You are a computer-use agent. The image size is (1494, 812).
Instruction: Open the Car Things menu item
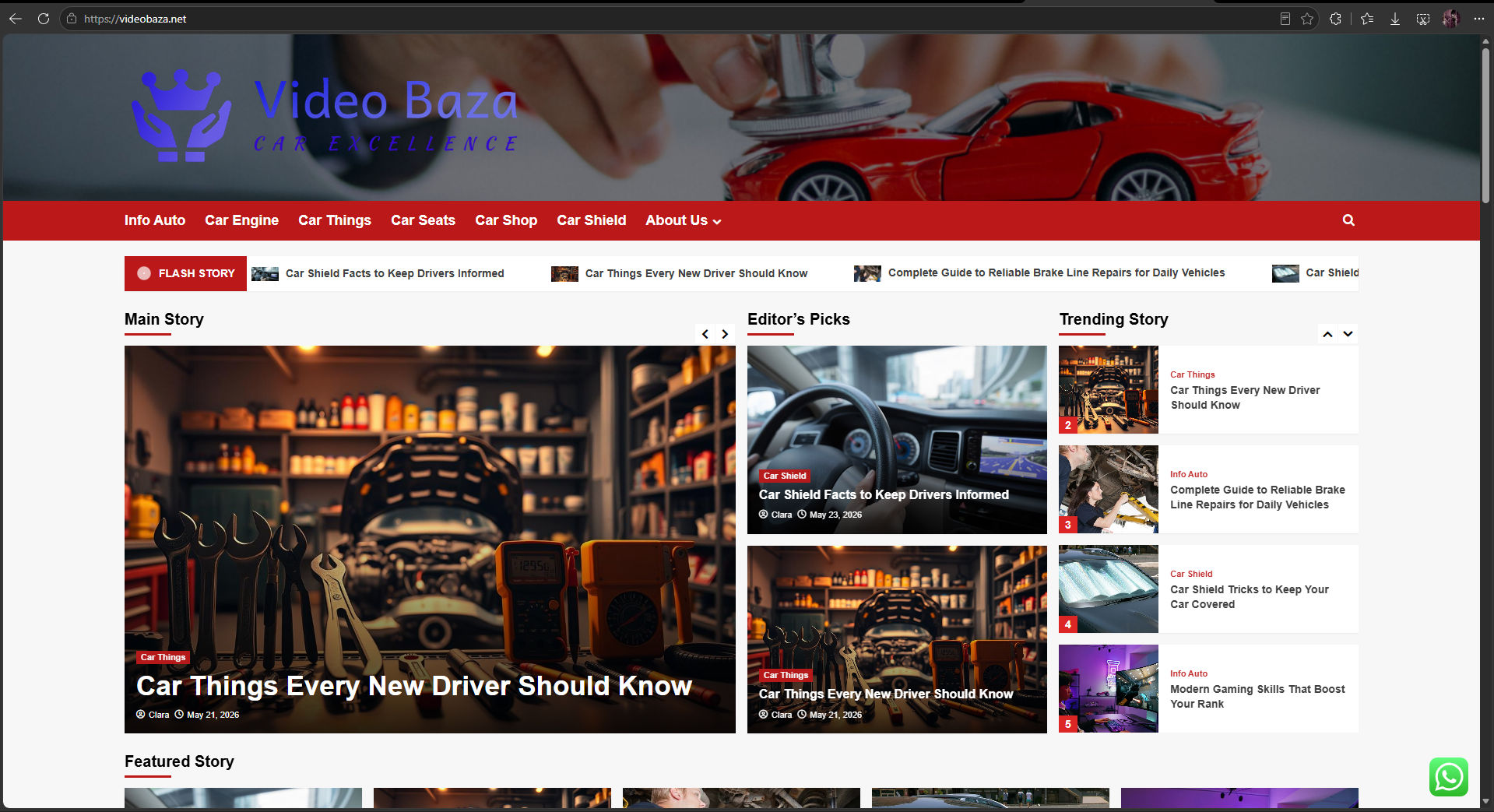pos(335,220)
